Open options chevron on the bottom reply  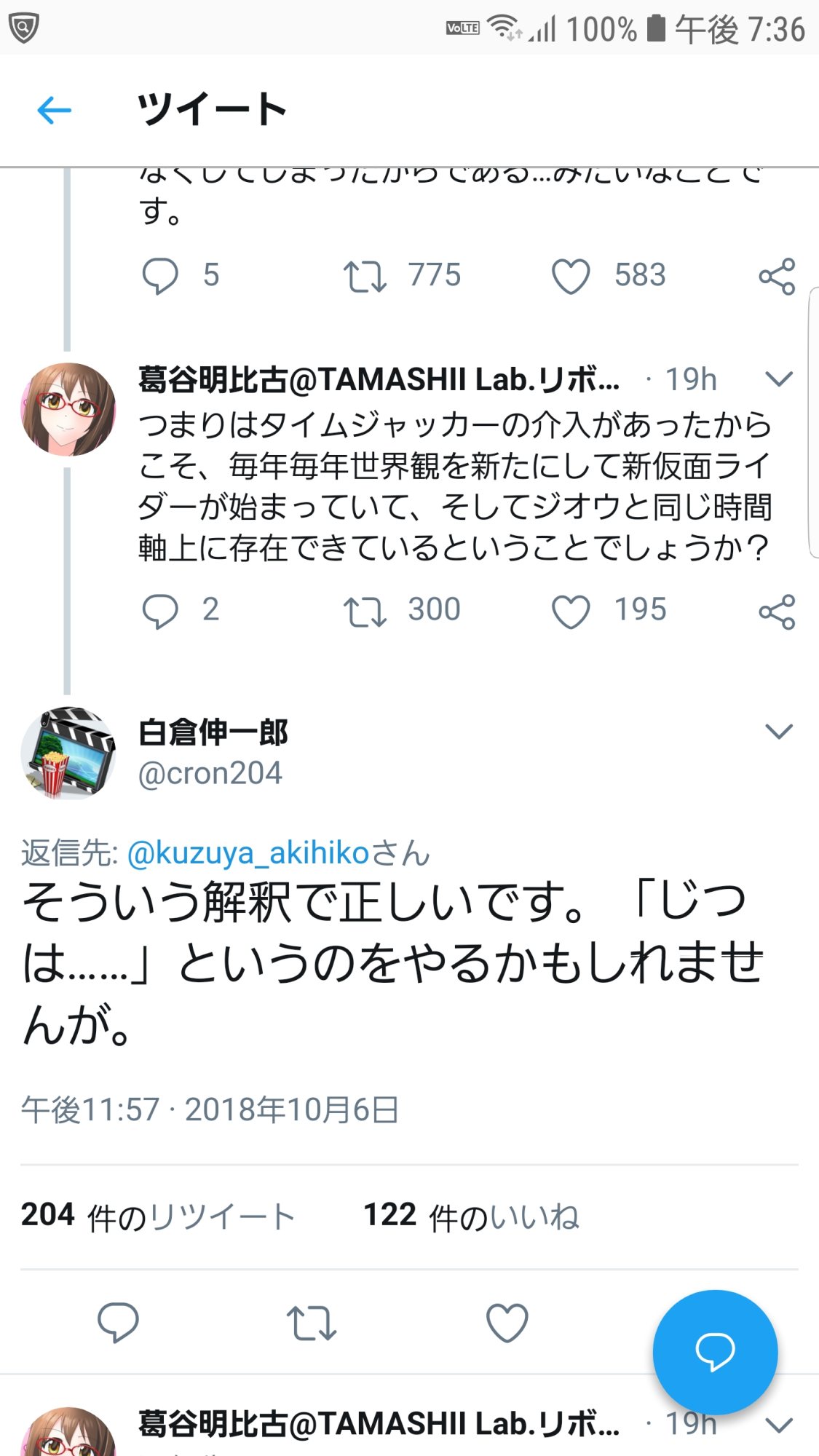tap(779, 1425)
